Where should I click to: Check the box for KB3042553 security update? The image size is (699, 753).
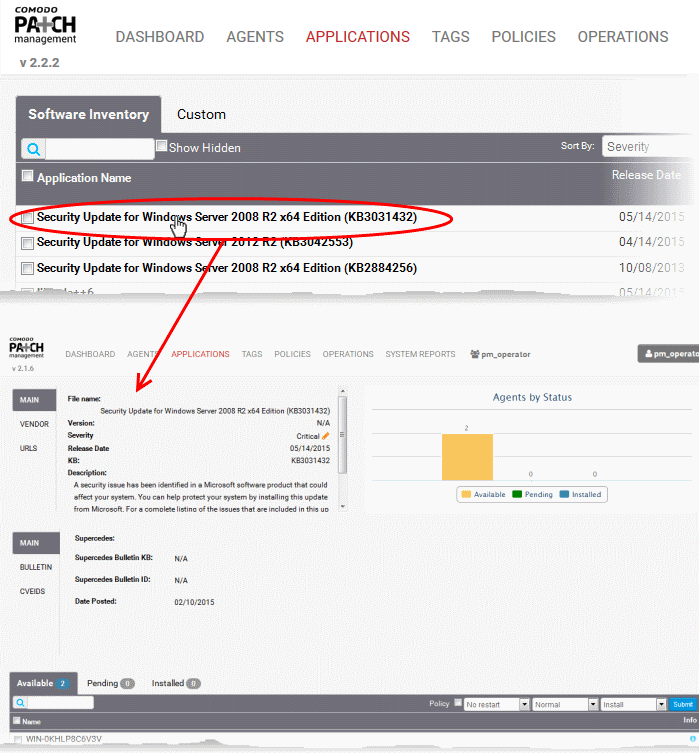click(x=28, y=243)
